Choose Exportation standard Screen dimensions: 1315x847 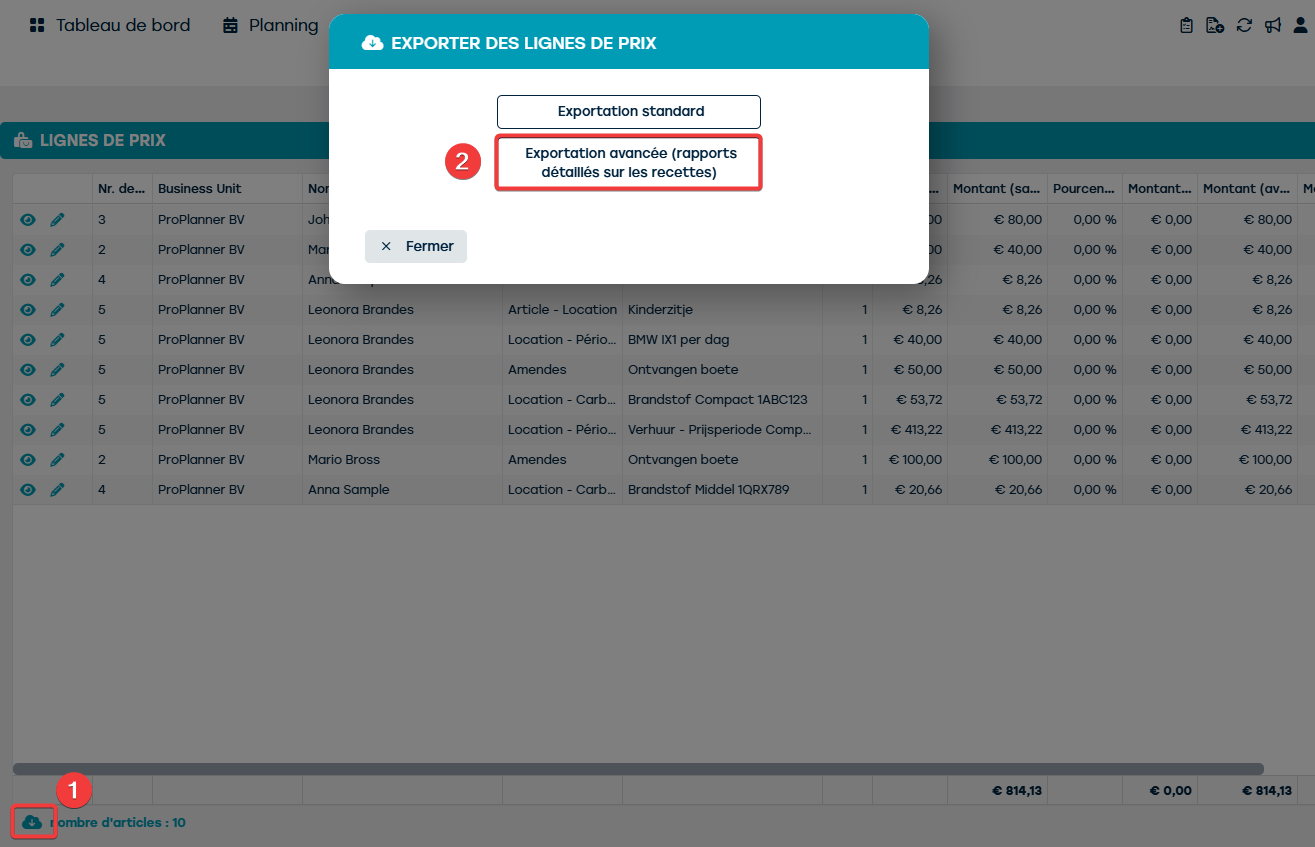(x=629, y=112)
